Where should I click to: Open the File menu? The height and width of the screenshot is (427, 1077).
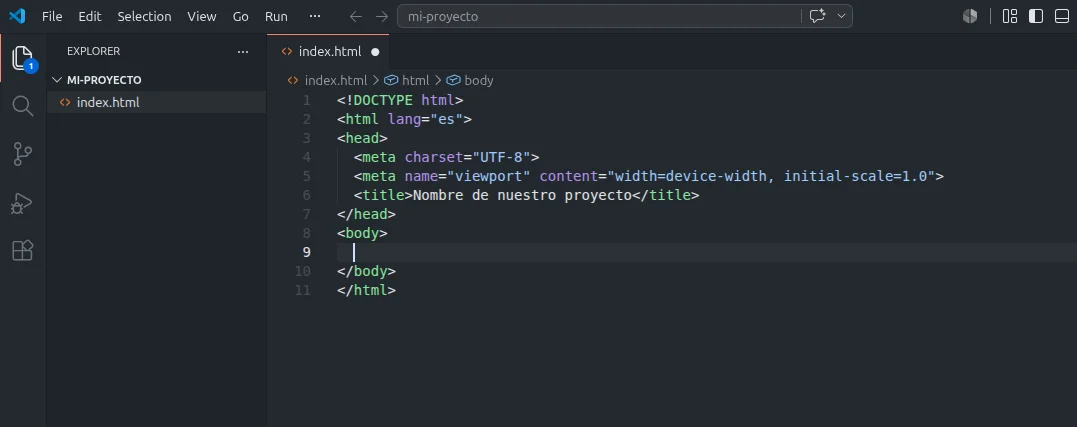[52, 16]
